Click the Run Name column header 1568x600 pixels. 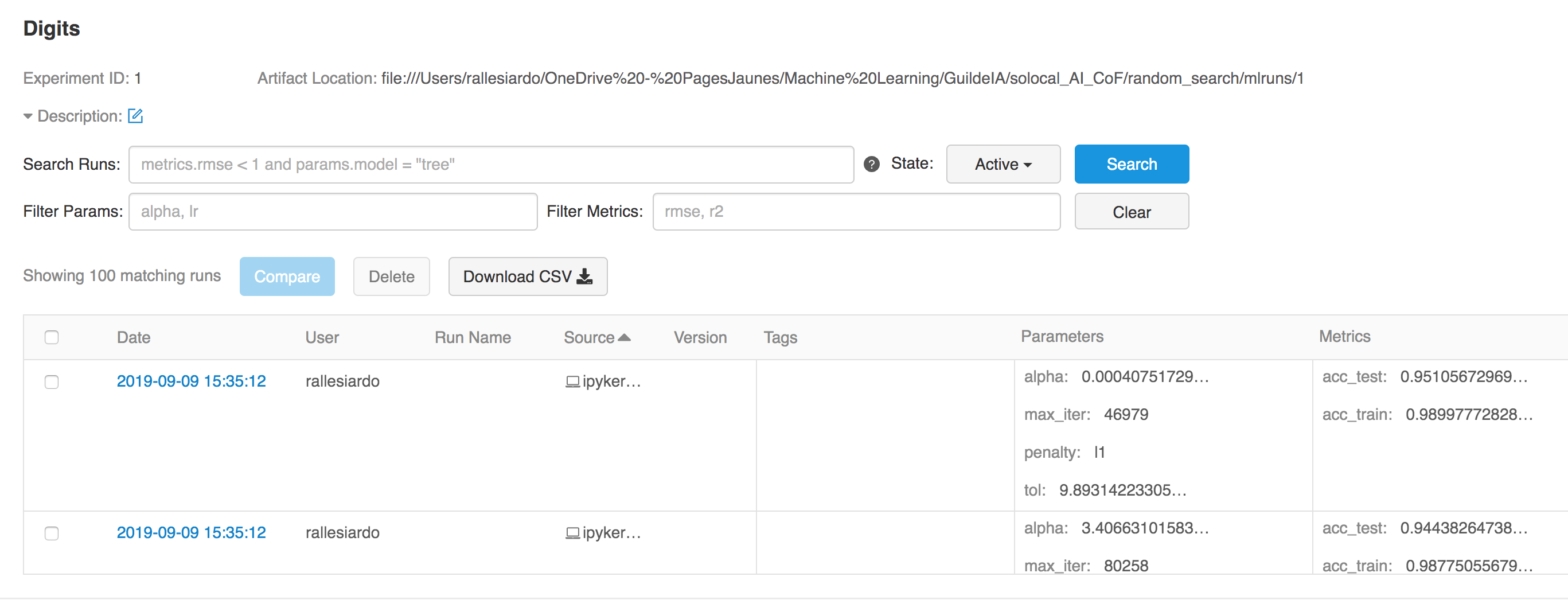point(473,337)
